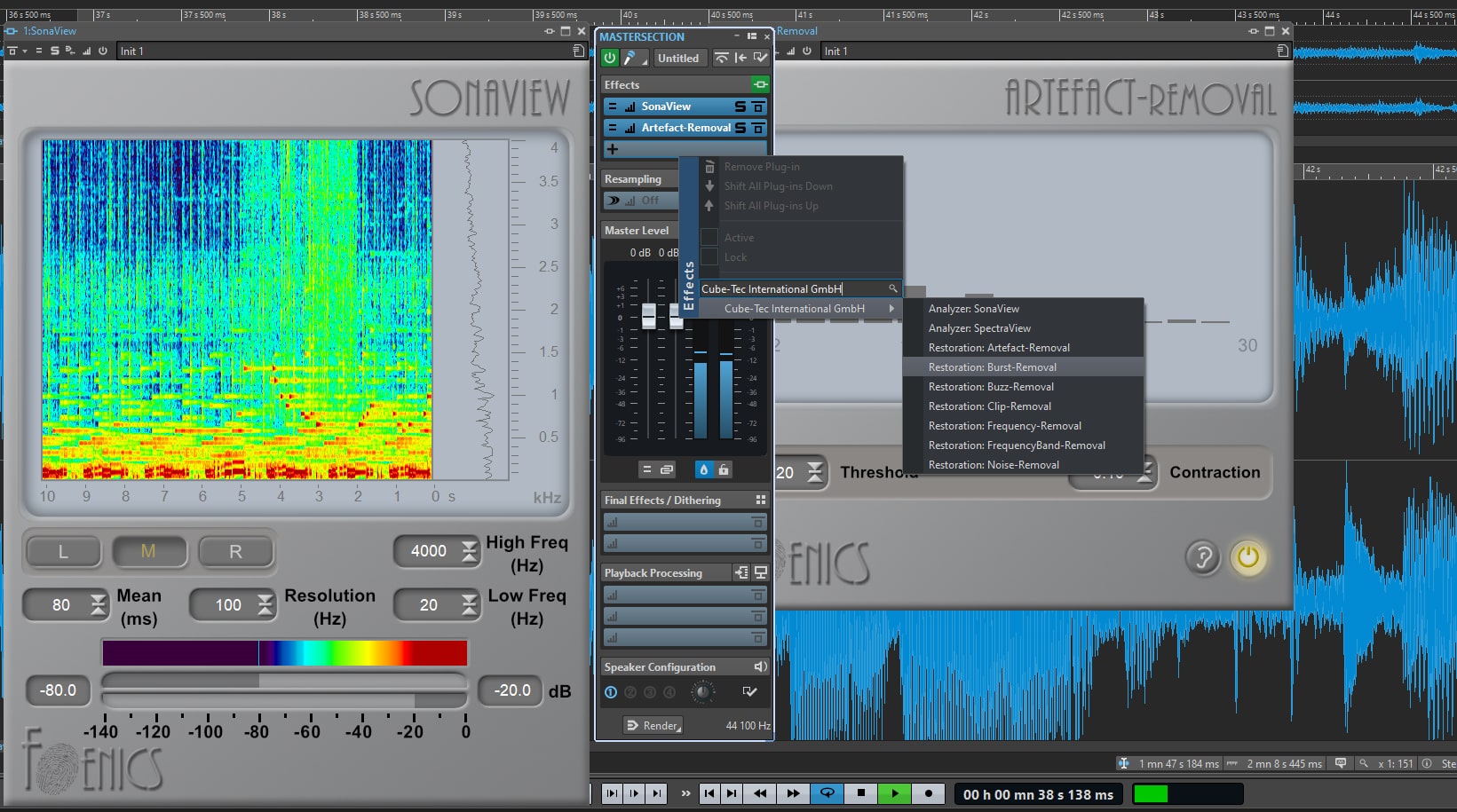Click the monitor icon on Playback Processing header
Viewport: 1457px width, 812px height.
click(759, 572)
